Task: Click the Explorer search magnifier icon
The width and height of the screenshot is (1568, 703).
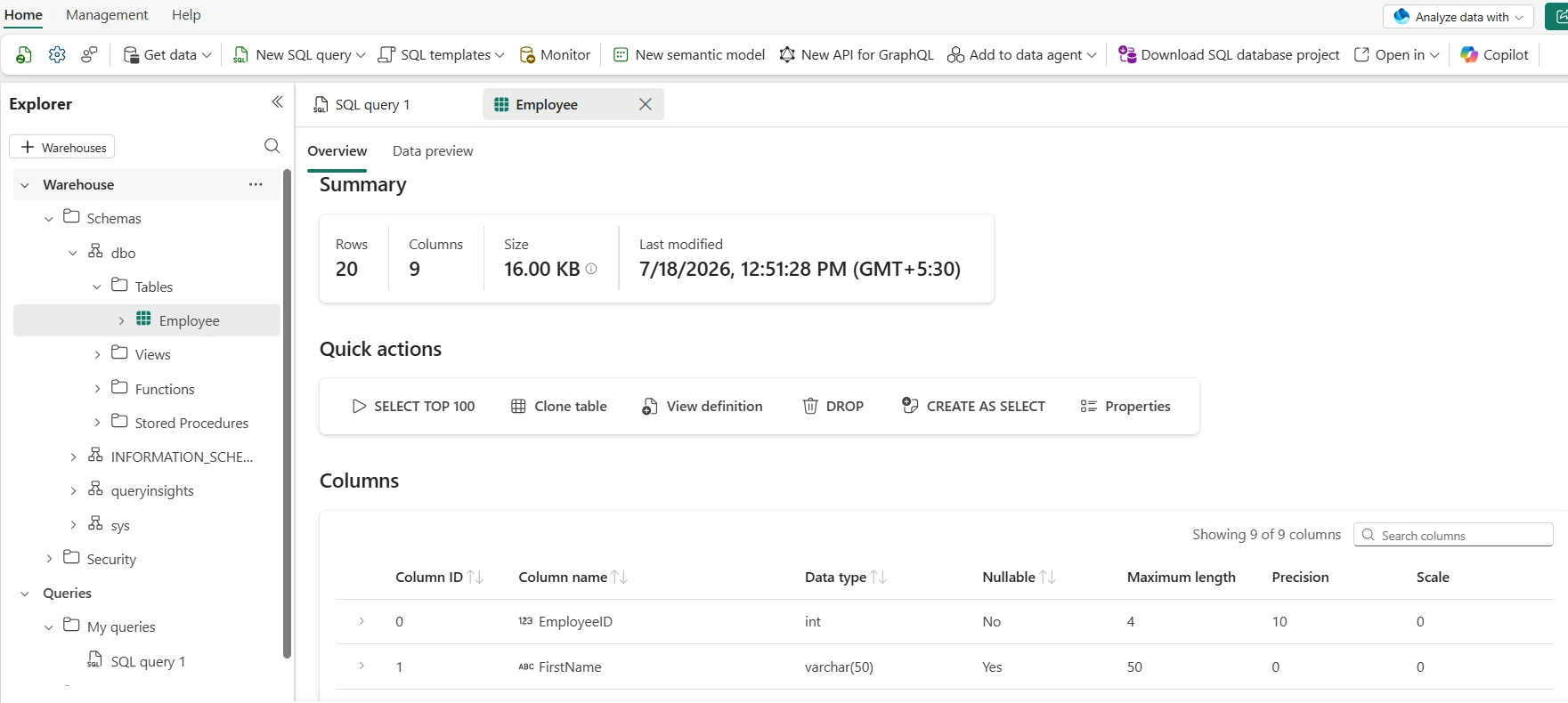Action: pos(272,146)
